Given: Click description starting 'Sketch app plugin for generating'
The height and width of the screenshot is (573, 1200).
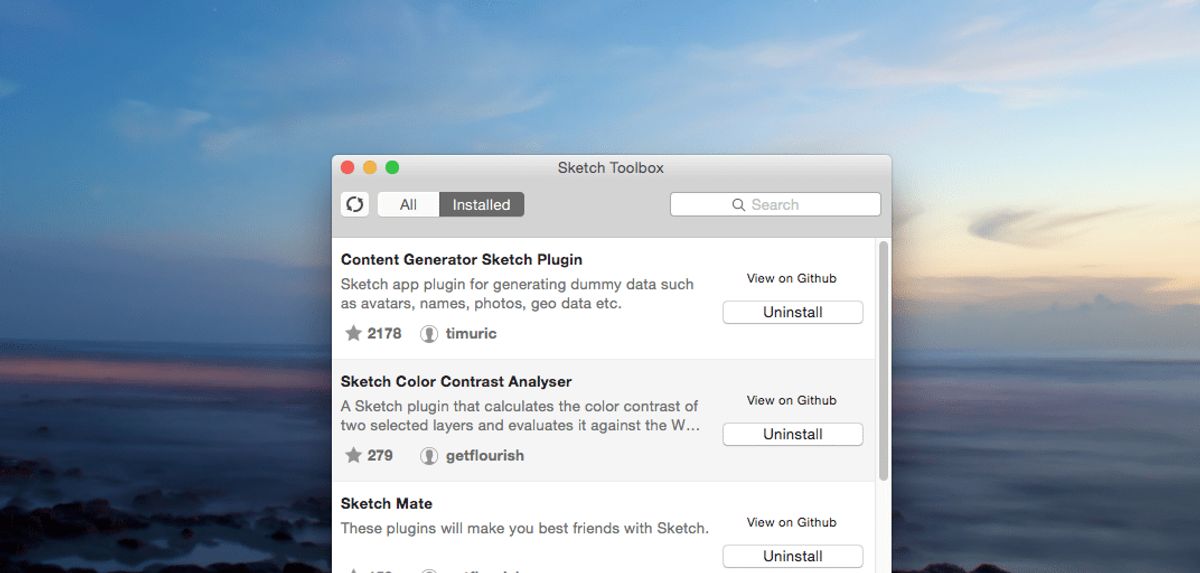Looking at the screenshot, I should click(517, 294).
